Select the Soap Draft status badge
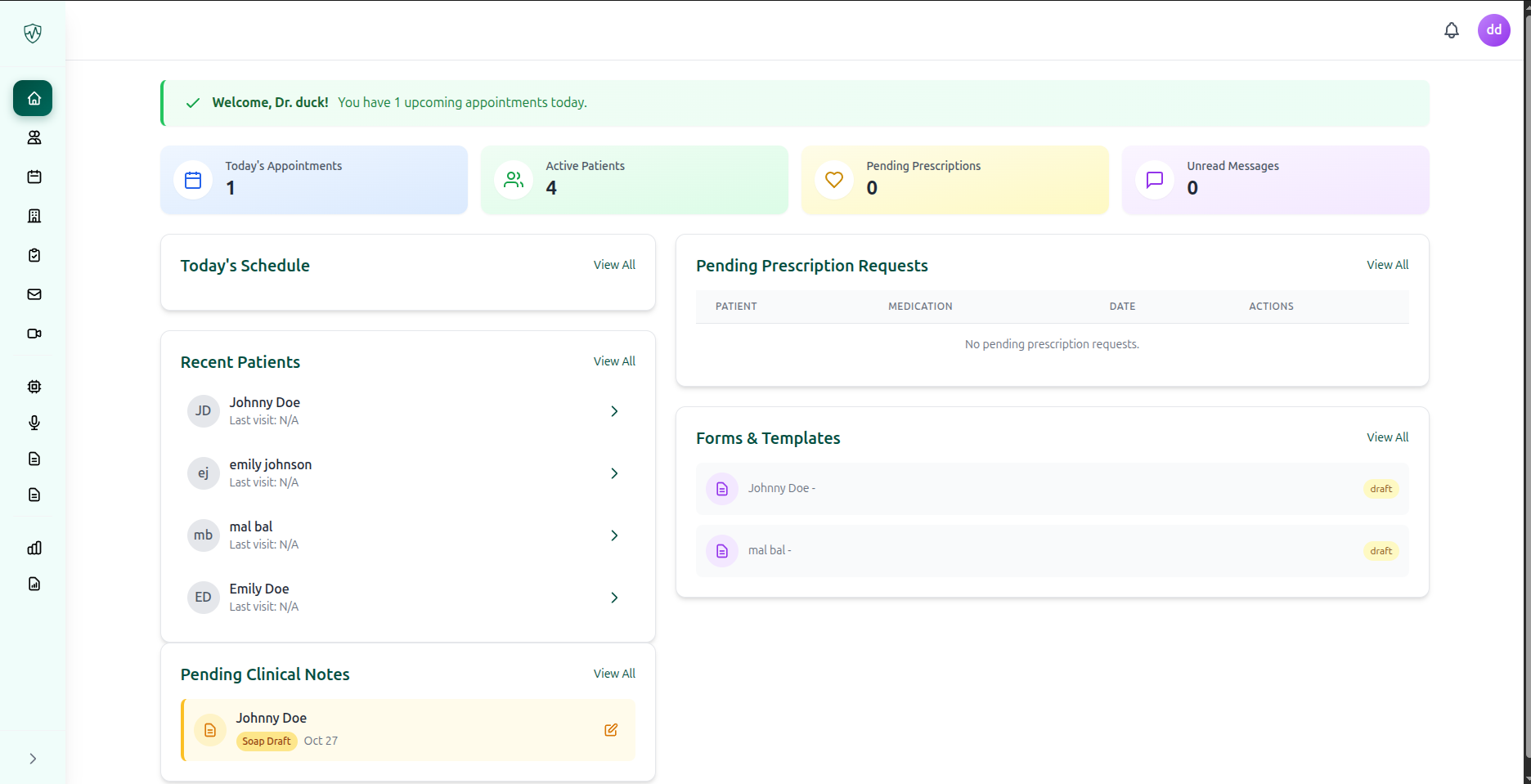 pos(267,741)
